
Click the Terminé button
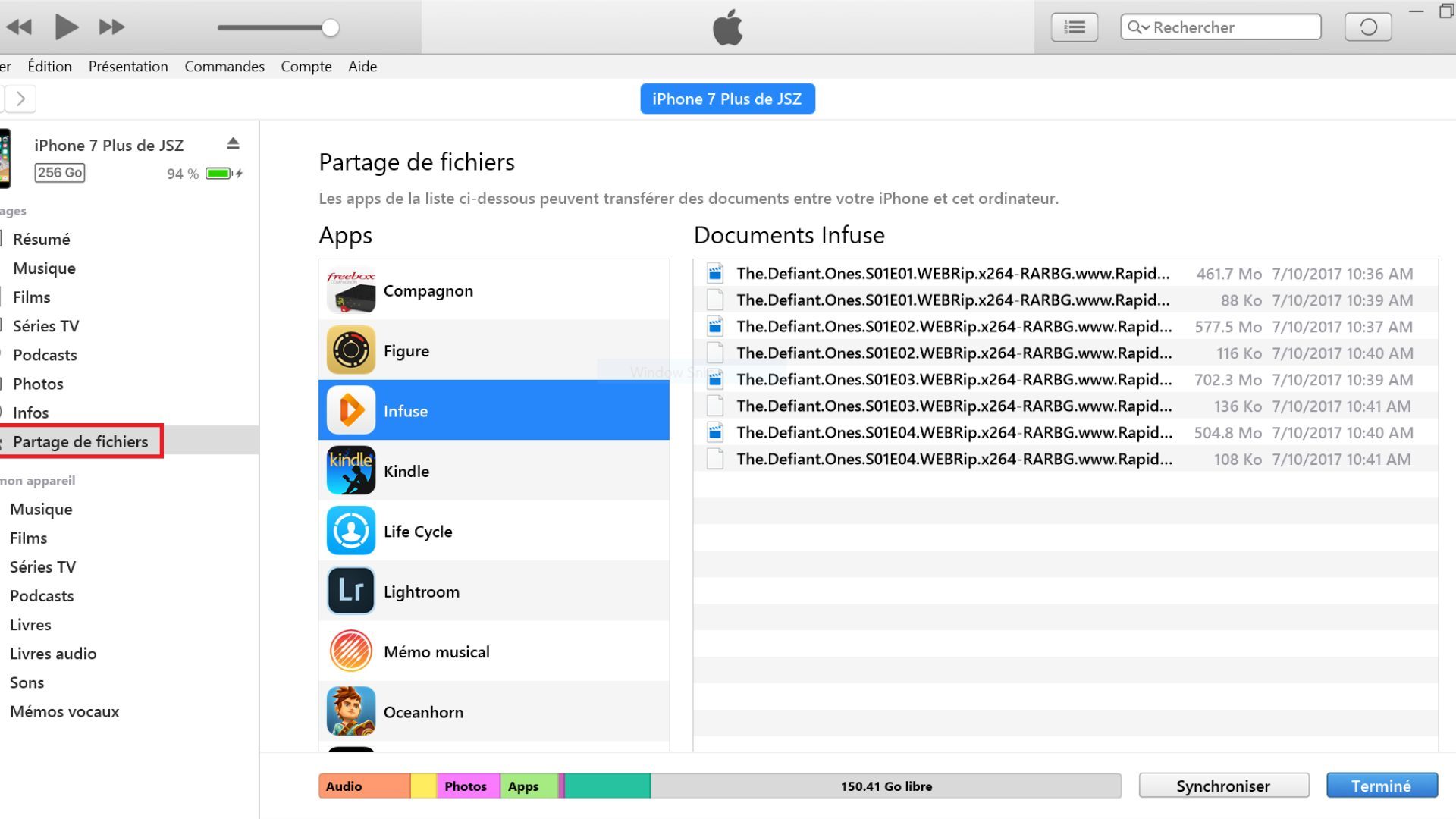point(1382,786)
